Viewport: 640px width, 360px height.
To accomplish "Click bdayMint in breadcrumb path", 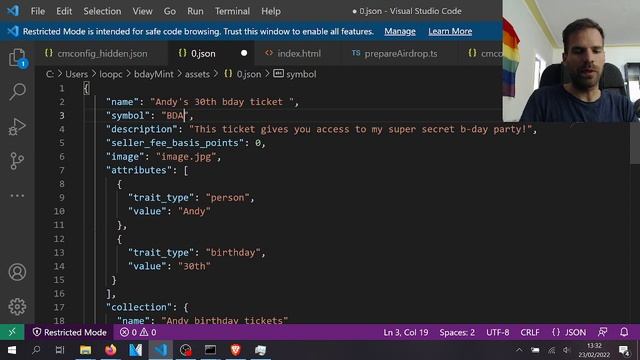I will click(153, 74).
